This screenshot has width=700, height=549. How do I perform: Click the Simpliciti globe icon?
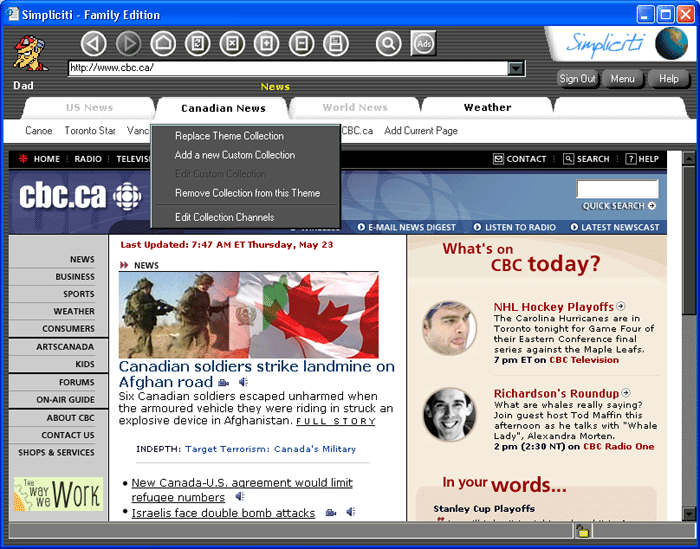point(671,43)
